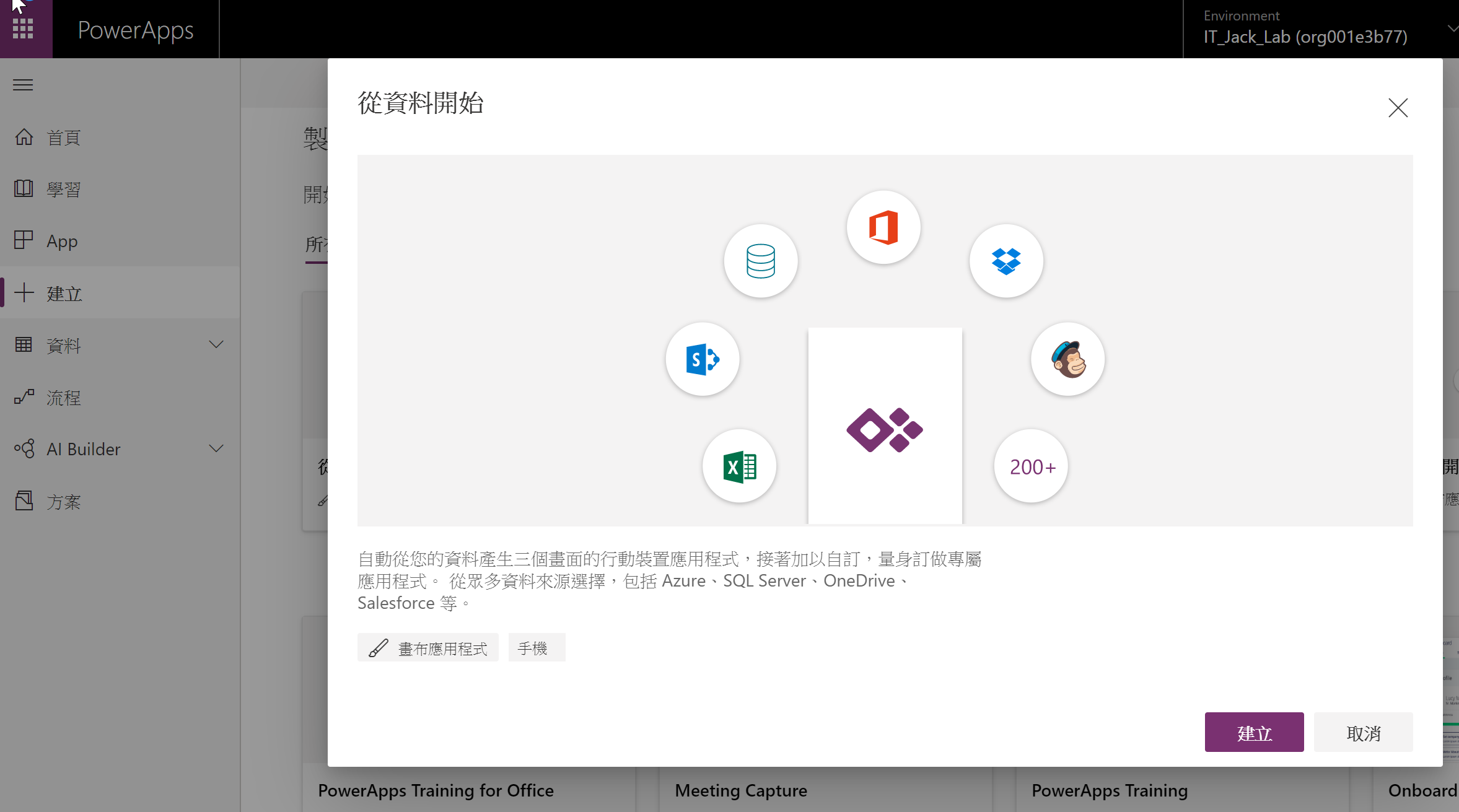Click the 200+ connectors circle
This screenshot has width=1459, height=812.
point(1031,466)
